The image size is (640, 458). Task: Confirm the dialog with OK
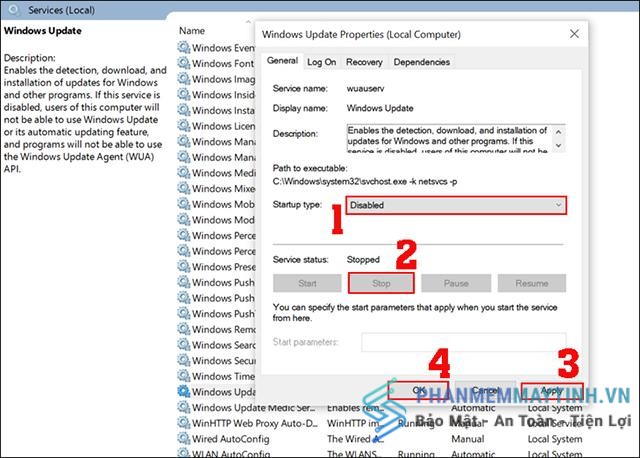click(418, 391)
